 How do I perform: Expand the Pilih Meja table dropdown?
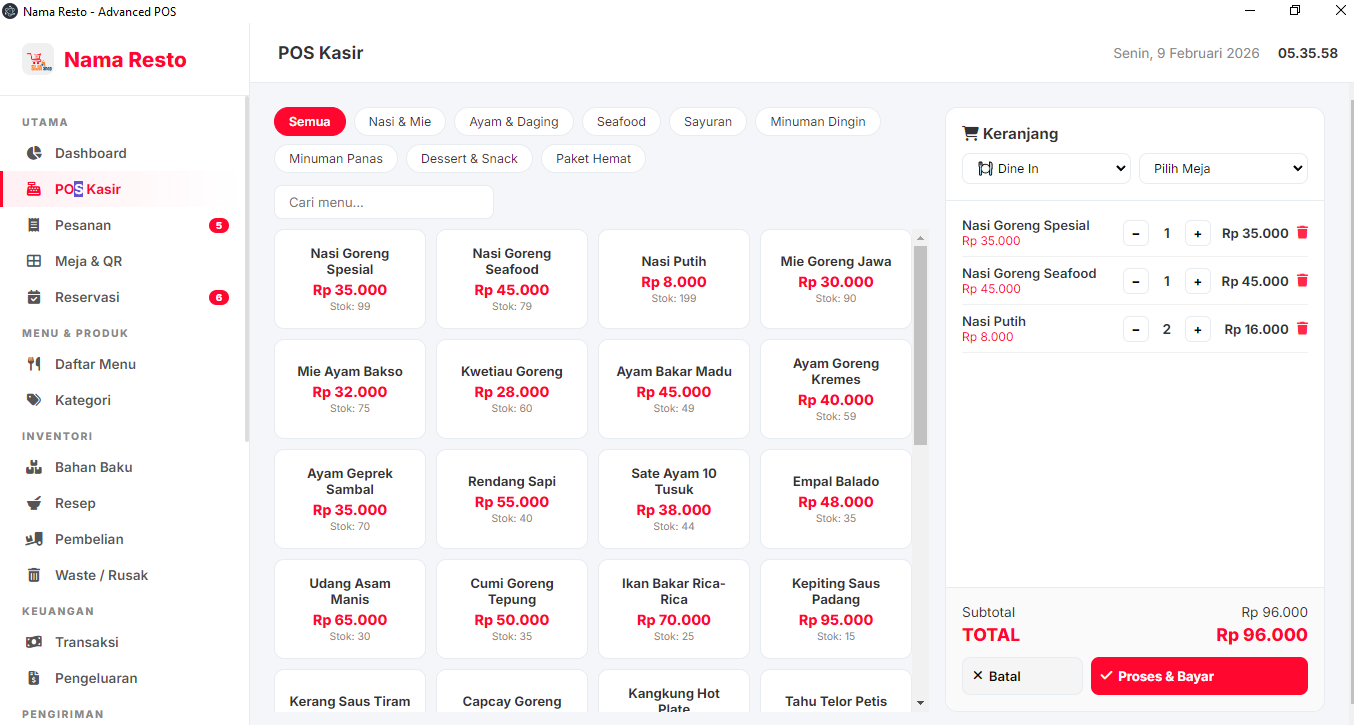click(x=1222, y=168)
